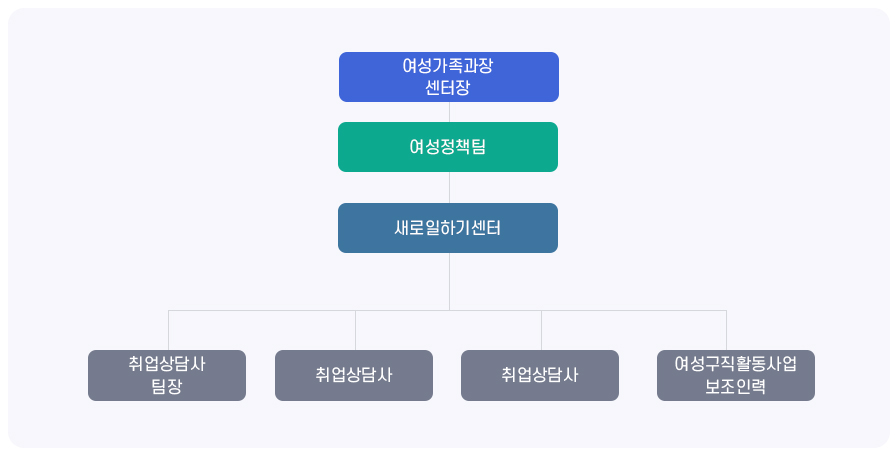The width and height of the screenshot is (895, 456).
Task: Click vertical connector above 여성구직활동사업 보조인력 box
Action: click(727, 330)
